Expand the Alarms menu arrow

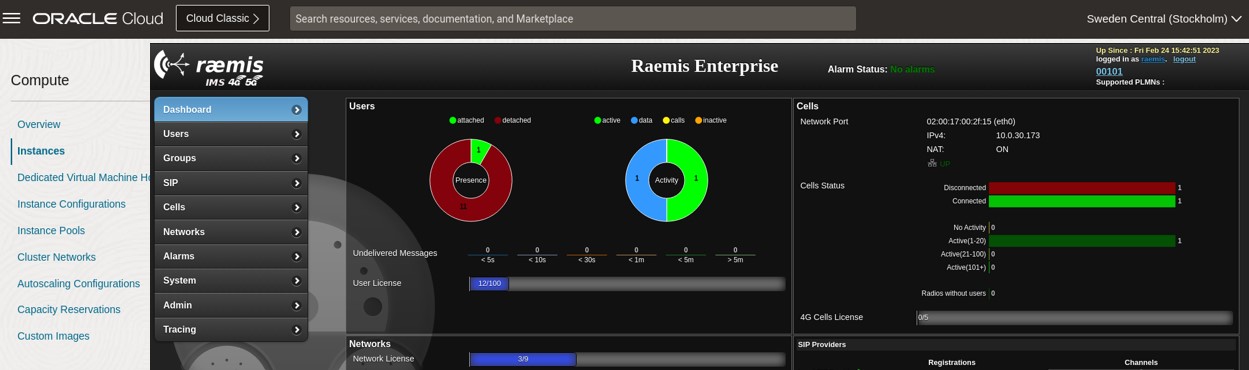pos(296,256)
